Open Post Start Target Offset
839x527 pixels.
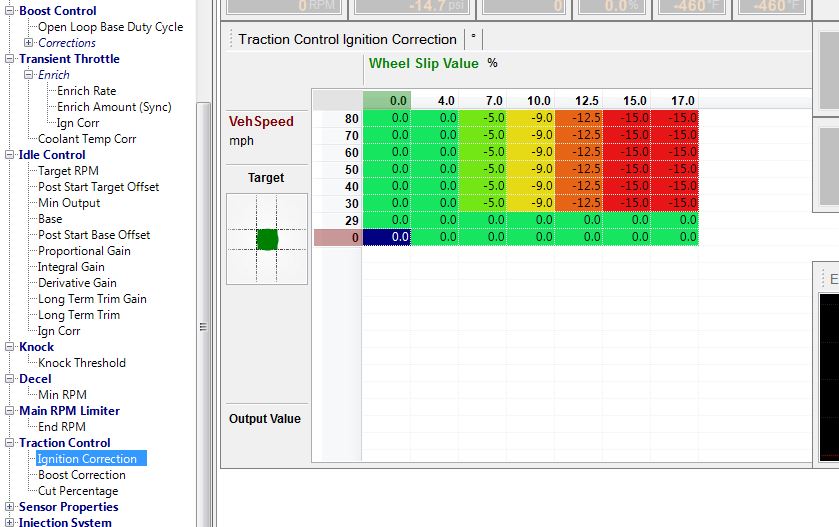(98, 187)
